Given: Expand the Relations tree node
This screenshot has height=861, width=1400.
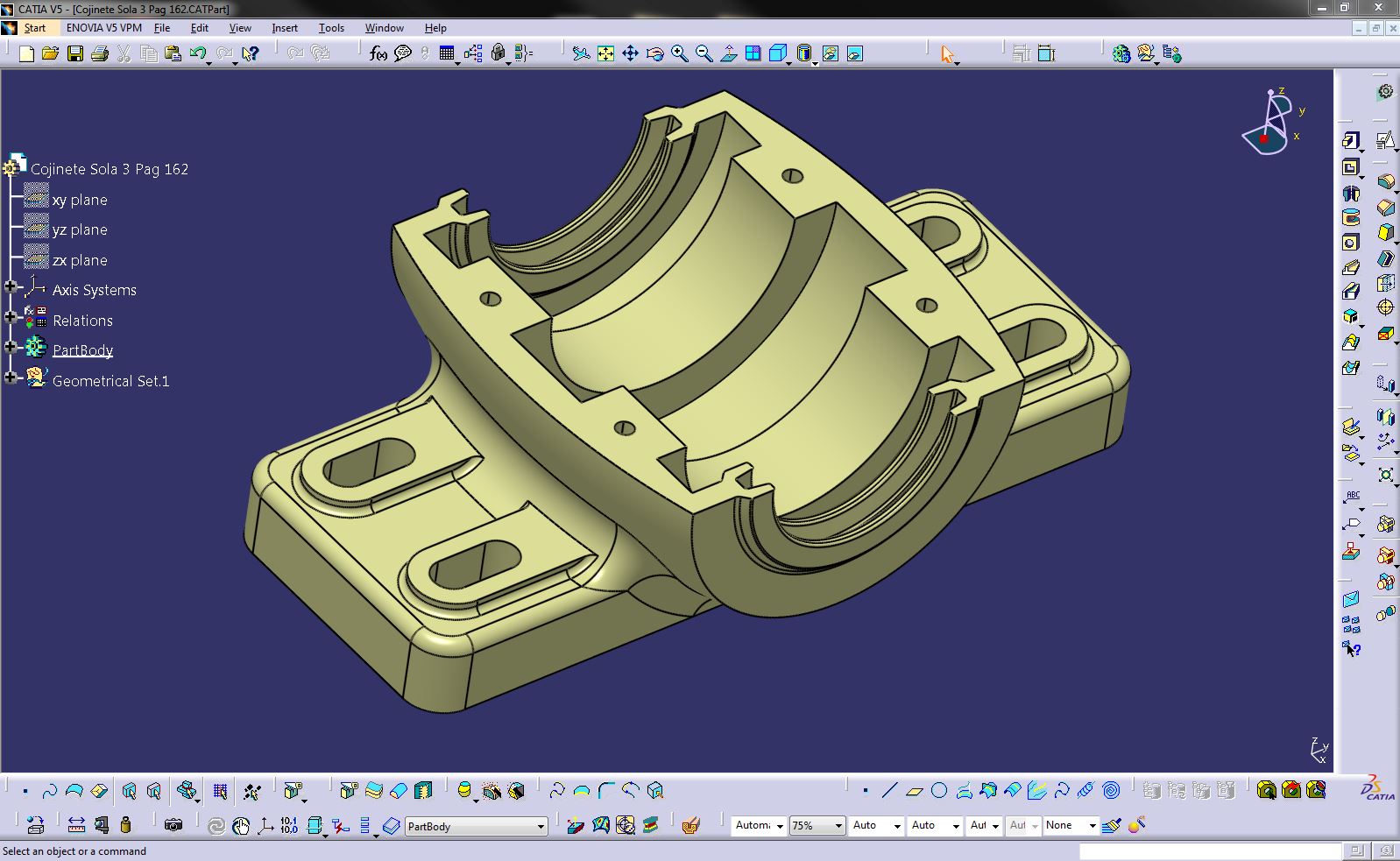Looking at the screenshot, I should (x=11, y=317).
